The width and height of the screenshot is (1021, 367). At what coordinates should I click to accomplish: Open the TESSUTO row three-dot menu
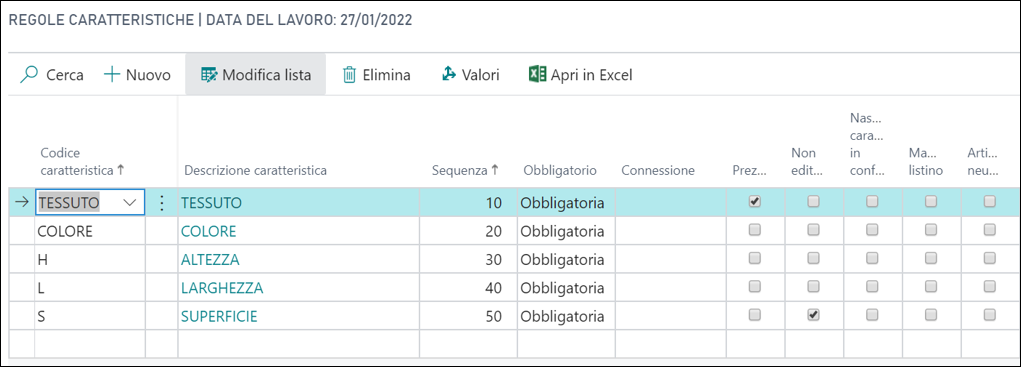coord(161,203)
